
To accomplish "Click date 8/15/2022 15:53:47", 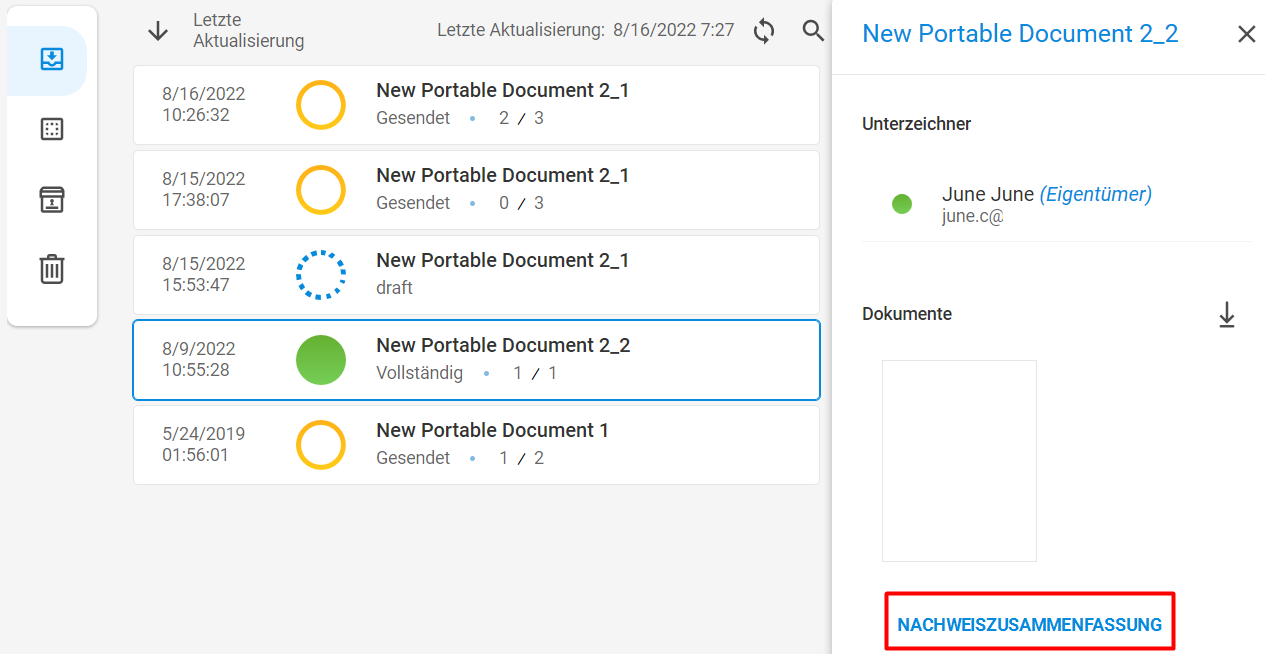I will pyautogui.click(x=203, y=275).
